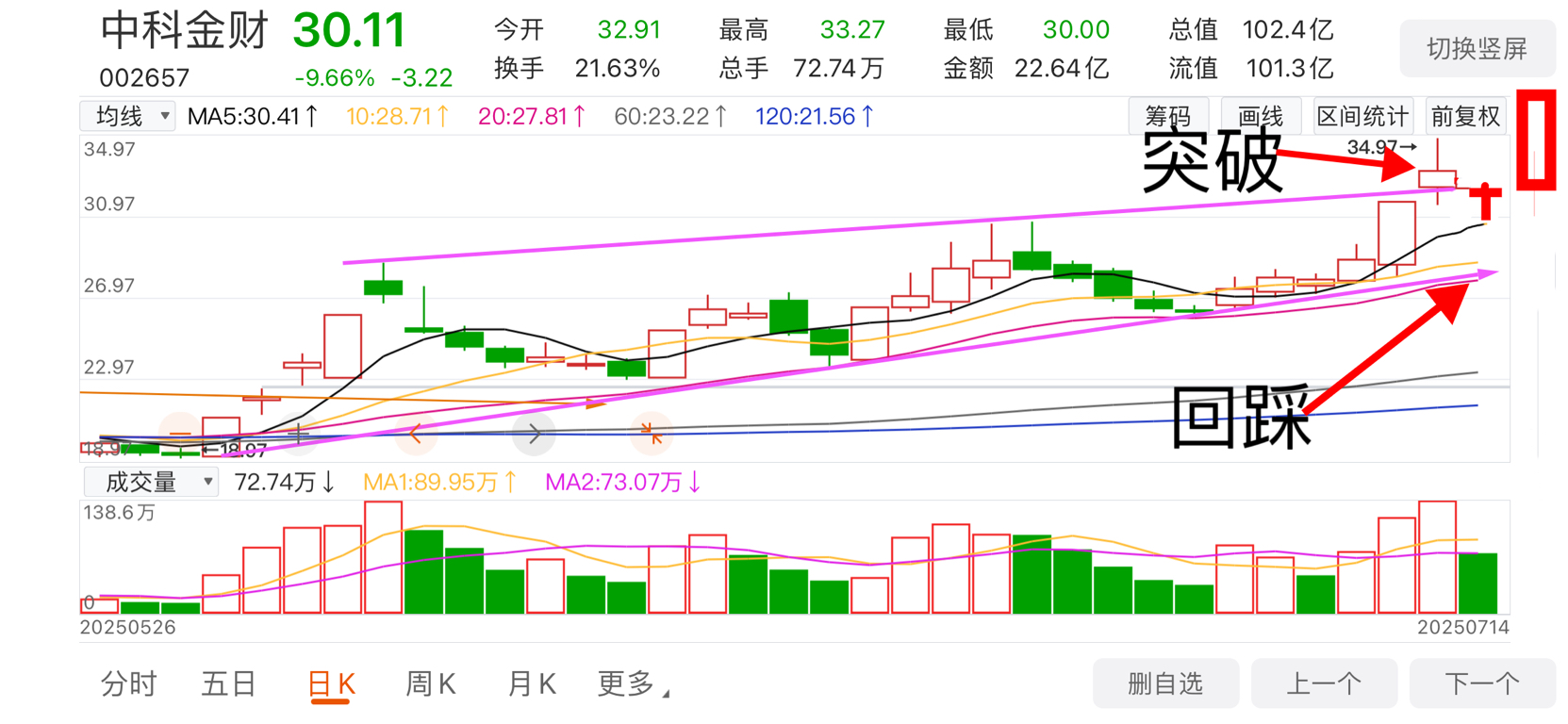Pan chart left with the left arrow icon

coord(416,435)
